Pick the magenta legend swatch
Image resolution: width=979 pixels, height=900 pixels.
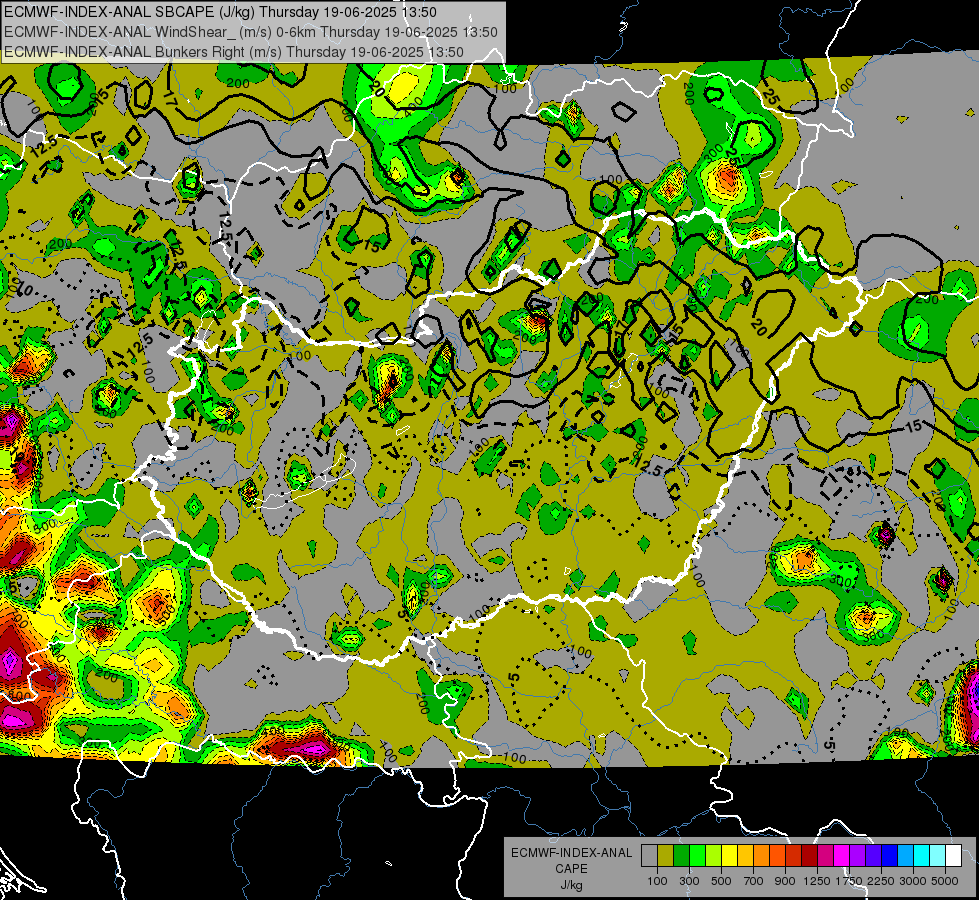pos(842,856)
